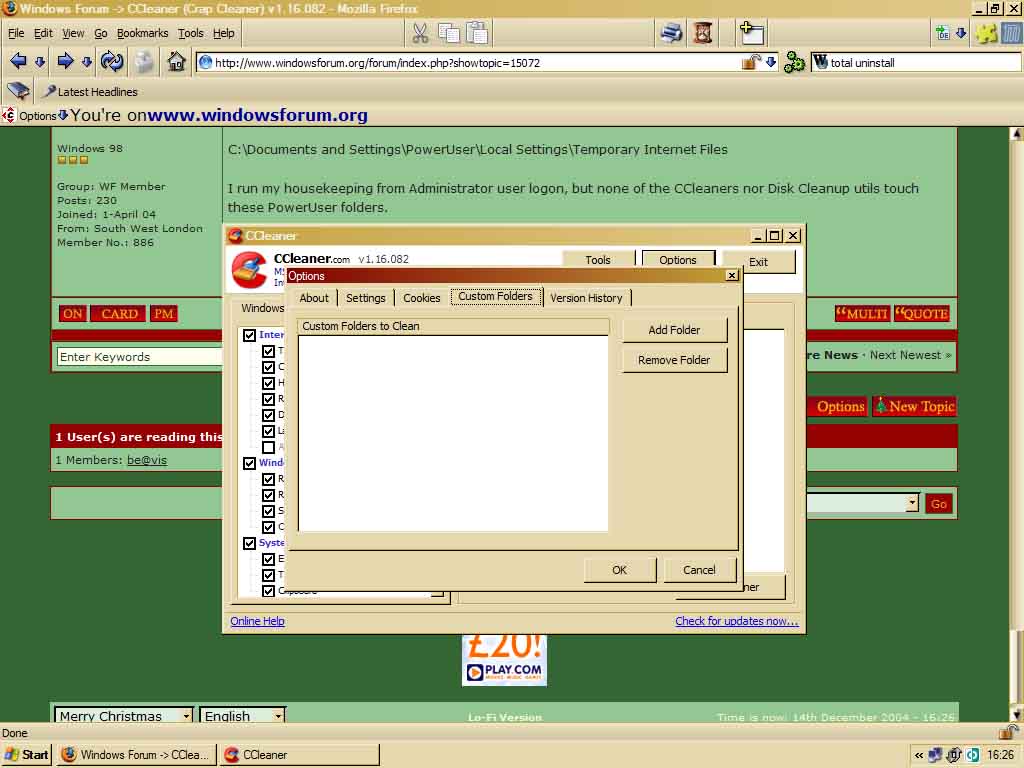Open the Latest Headlines live bookmark
Viewport: 1024px width, 768px height.
pyautogui.click(x=90, y=92)
